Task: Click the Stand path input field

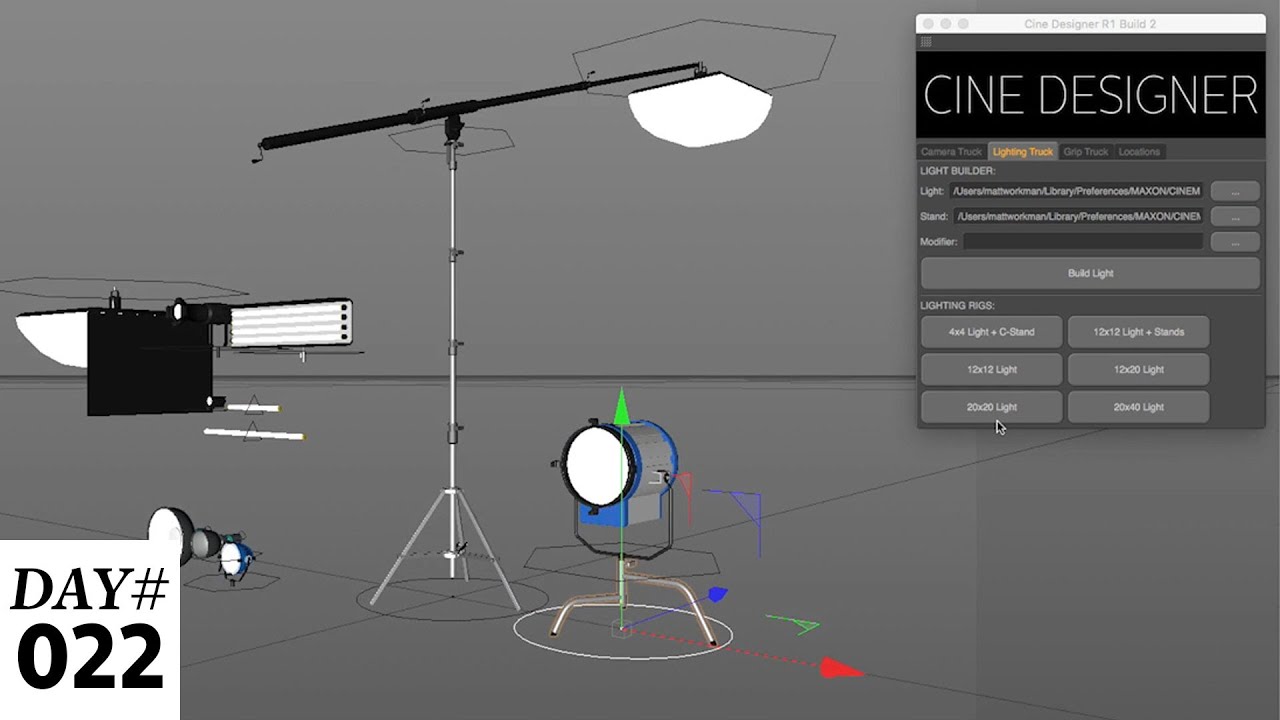Action: tap(1078, 216)
